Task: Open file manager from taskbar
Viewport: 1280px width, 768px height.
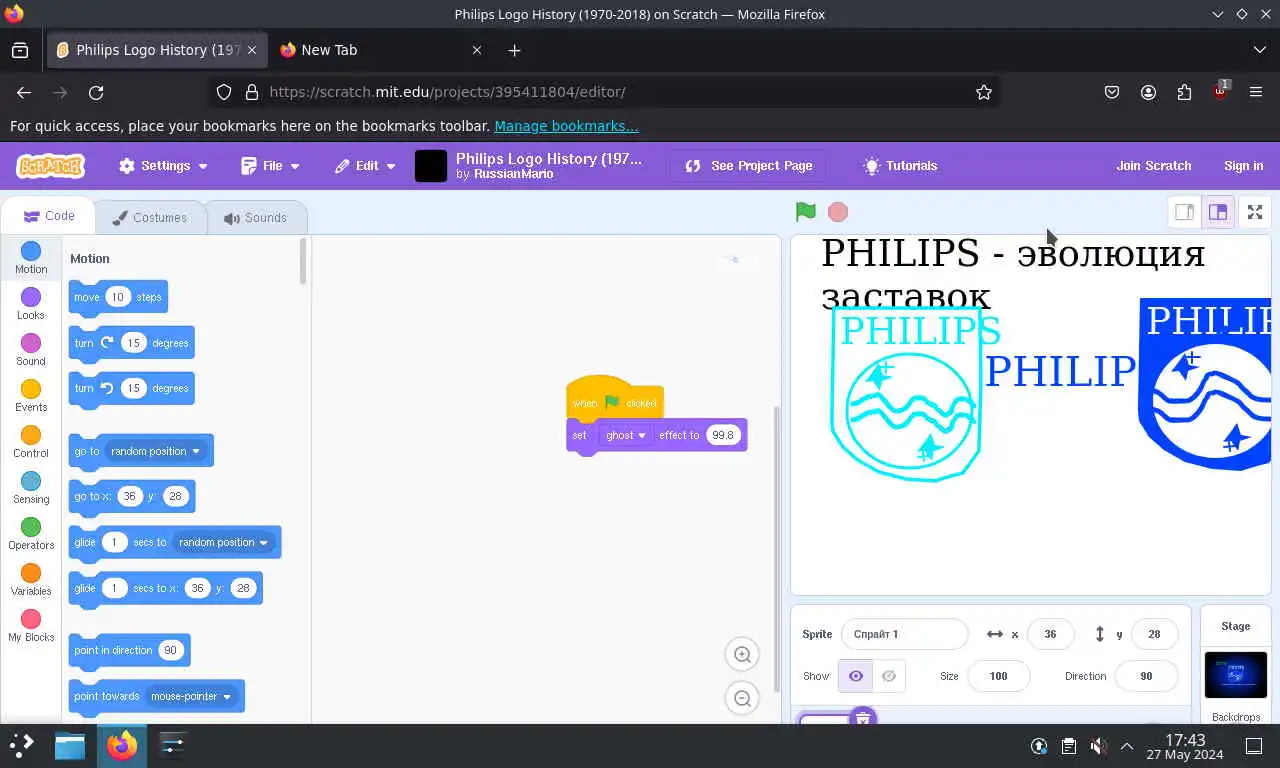Action: pyautogui.click(x=70, y=746)
